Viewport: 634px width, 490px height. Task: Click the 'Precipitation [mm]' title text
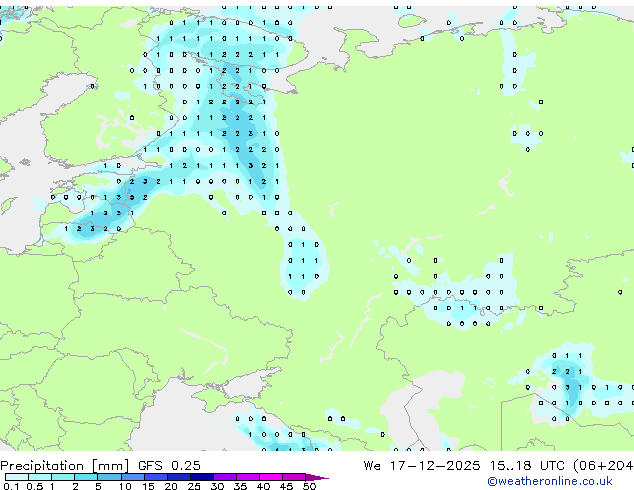(65, 466)
